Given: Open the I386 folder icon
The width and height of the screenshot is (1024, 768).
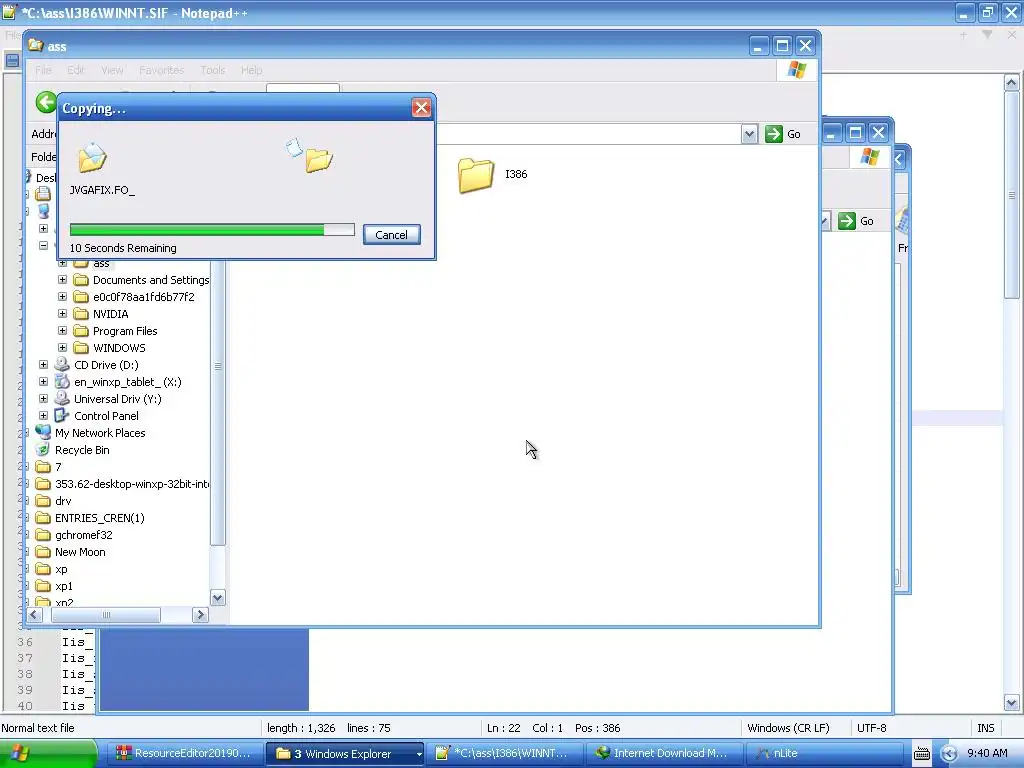Looking at the screenshot, I should 475,175.
